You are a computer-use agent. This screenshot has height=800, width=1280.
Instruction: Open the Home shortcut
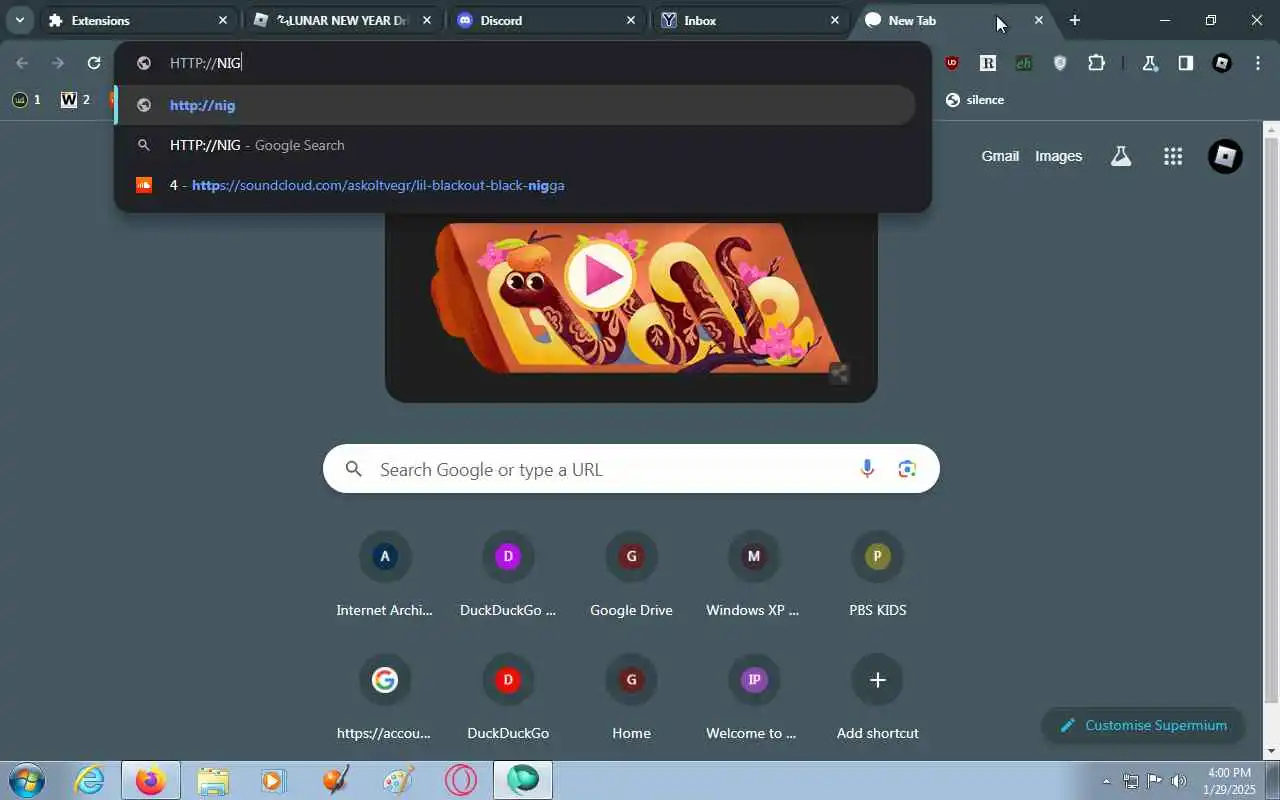(631, 698)
